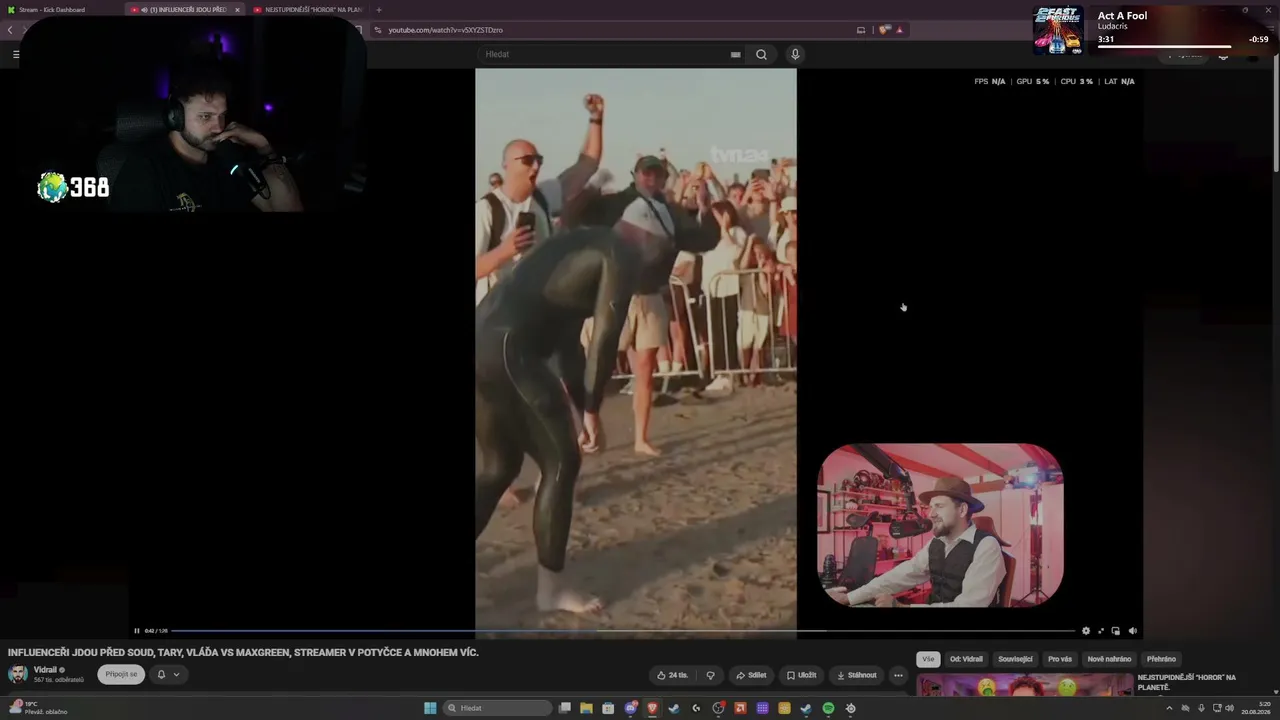
Task: Click the taskbar Hledat search box
Action: click(497, 708)
